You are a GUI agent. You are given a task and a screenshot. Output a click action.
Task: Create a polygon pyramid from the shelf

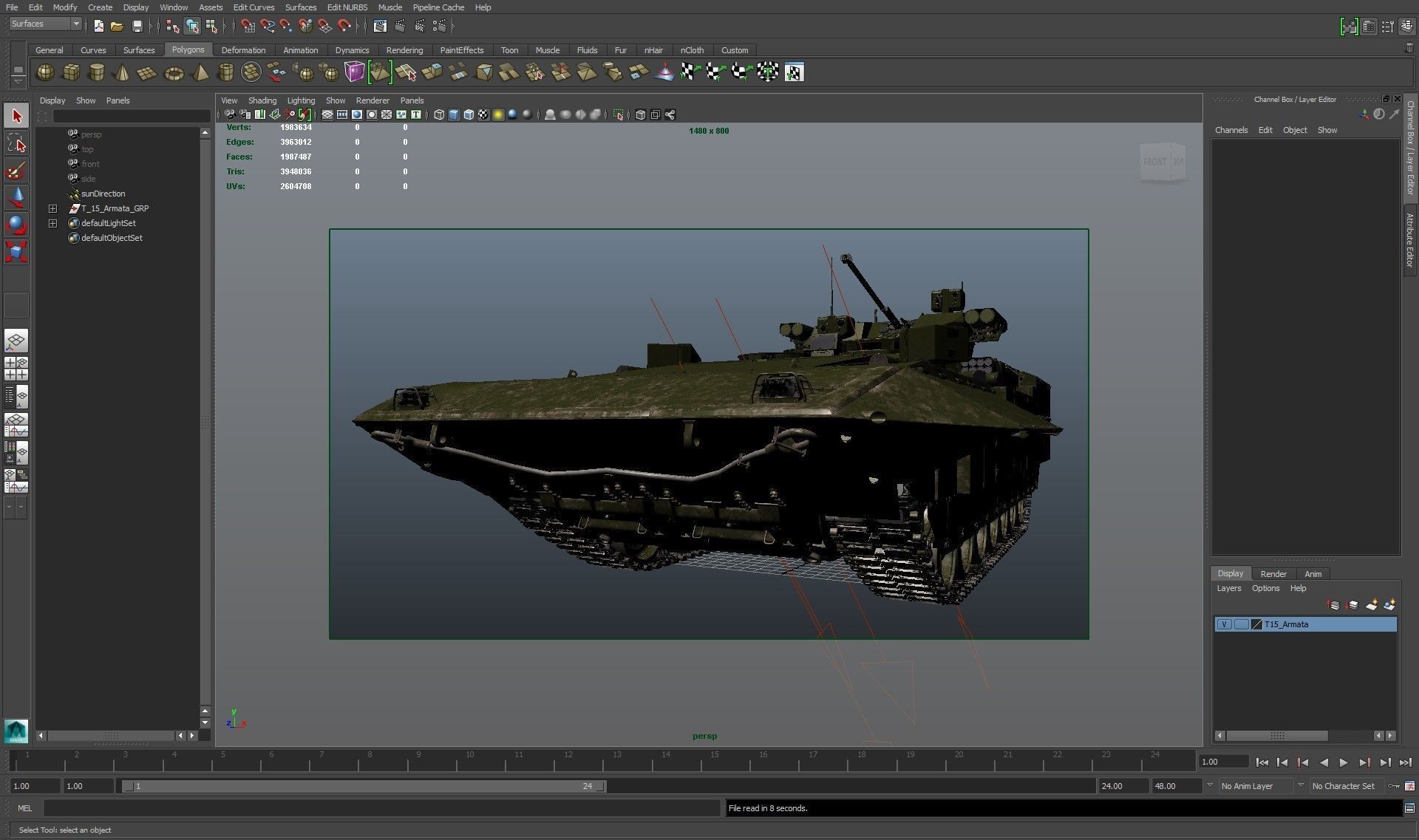[x=200, y=72]
